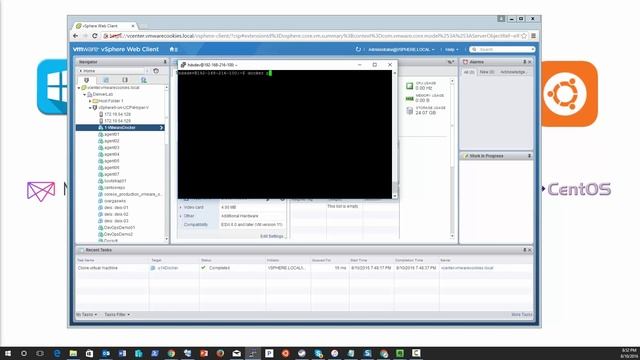Expand the Other hardware row
Screen dimensions: 640x360
pyautogui.click(x=181, y=216)
